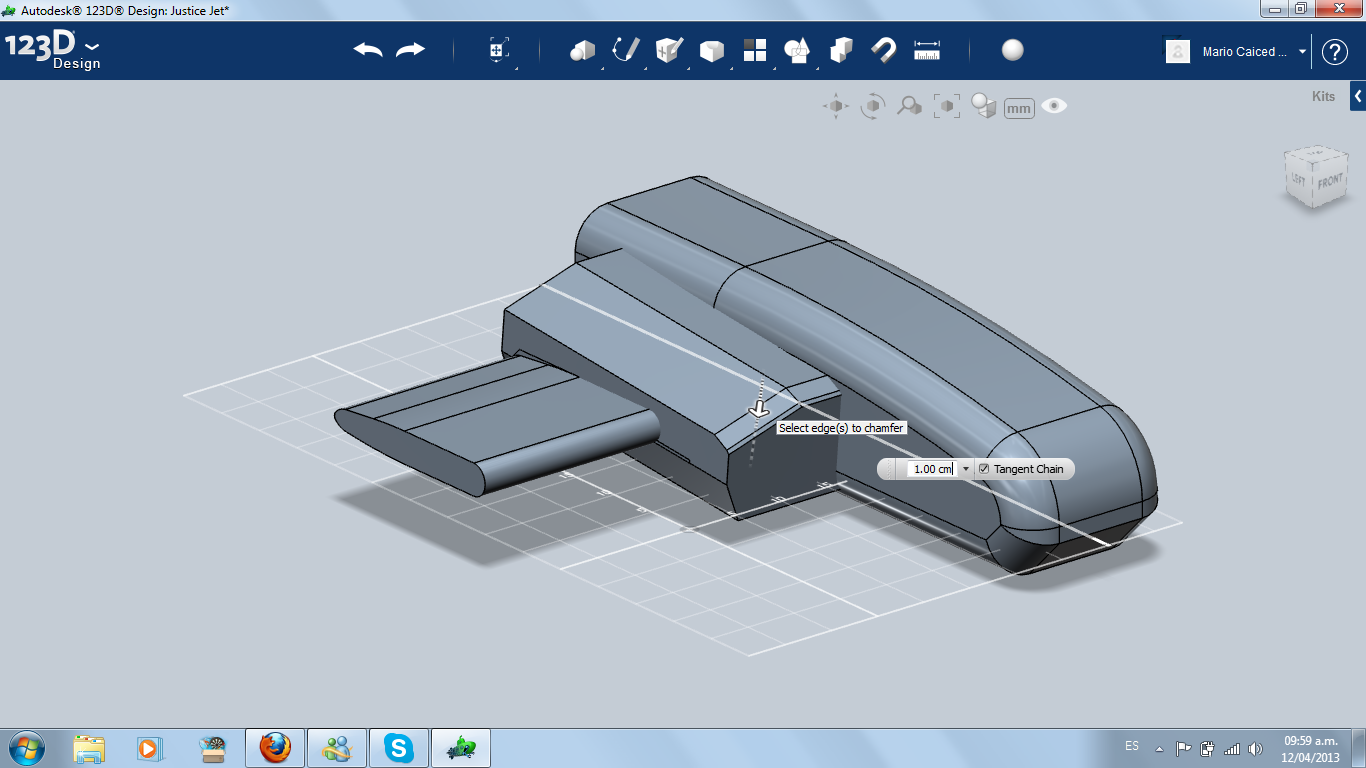Image resolution: width=1366 pixels, height=768 pixels.
Task: Open the perspective view display options
Action: (x=984, y=106)
